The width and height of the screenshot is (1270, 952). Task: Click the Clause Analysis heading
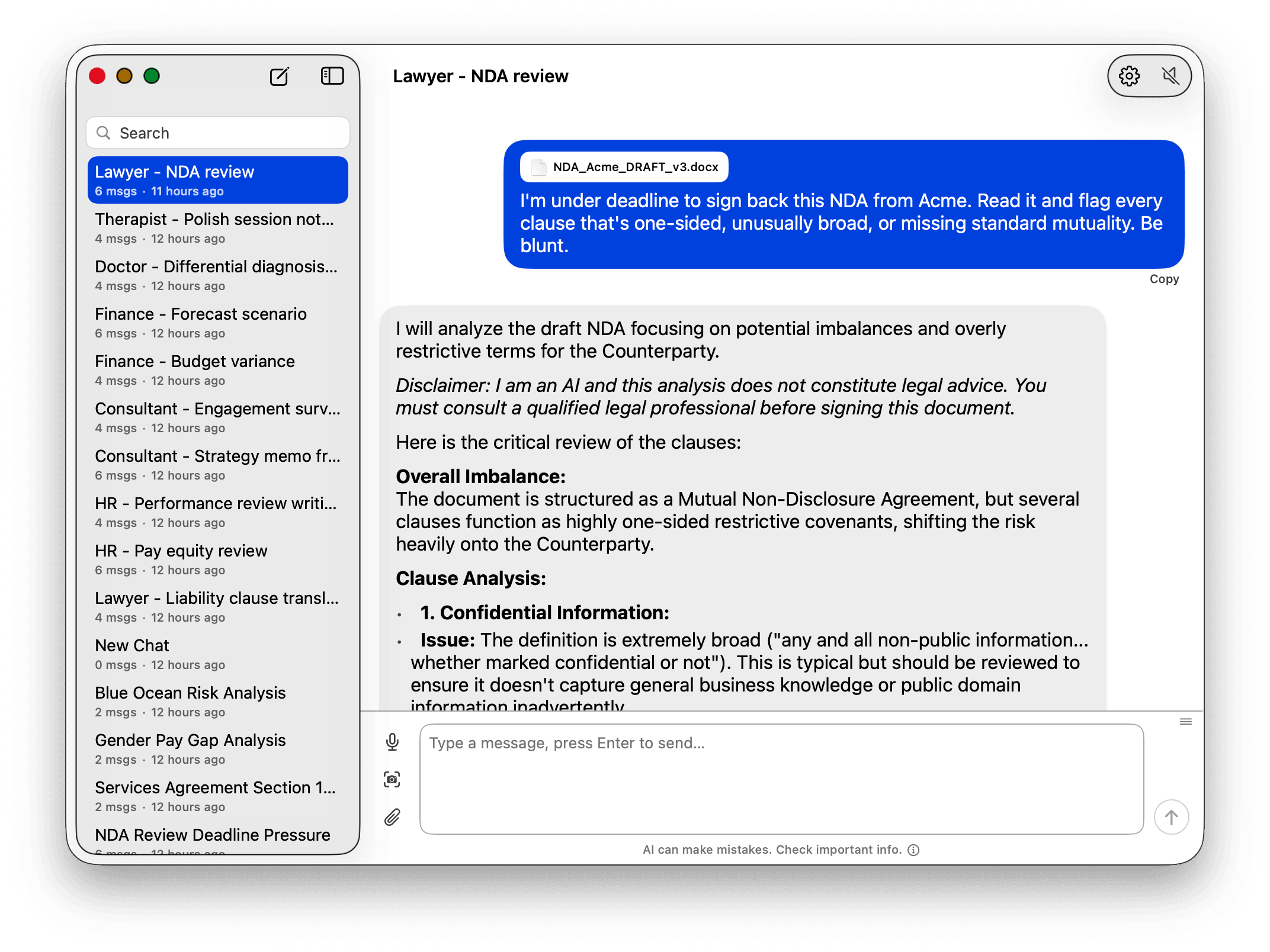471,578
